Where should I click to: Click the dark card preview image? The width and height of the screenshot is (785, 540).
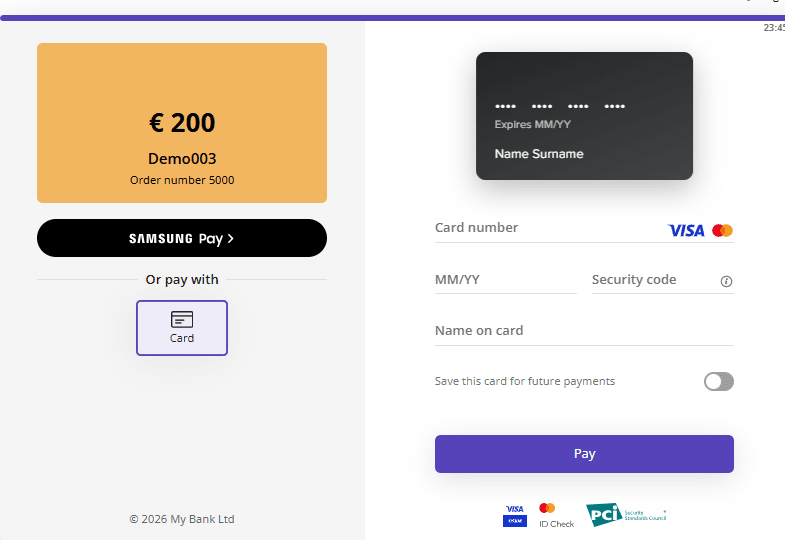pyautogui.click(x=584, y=116)
